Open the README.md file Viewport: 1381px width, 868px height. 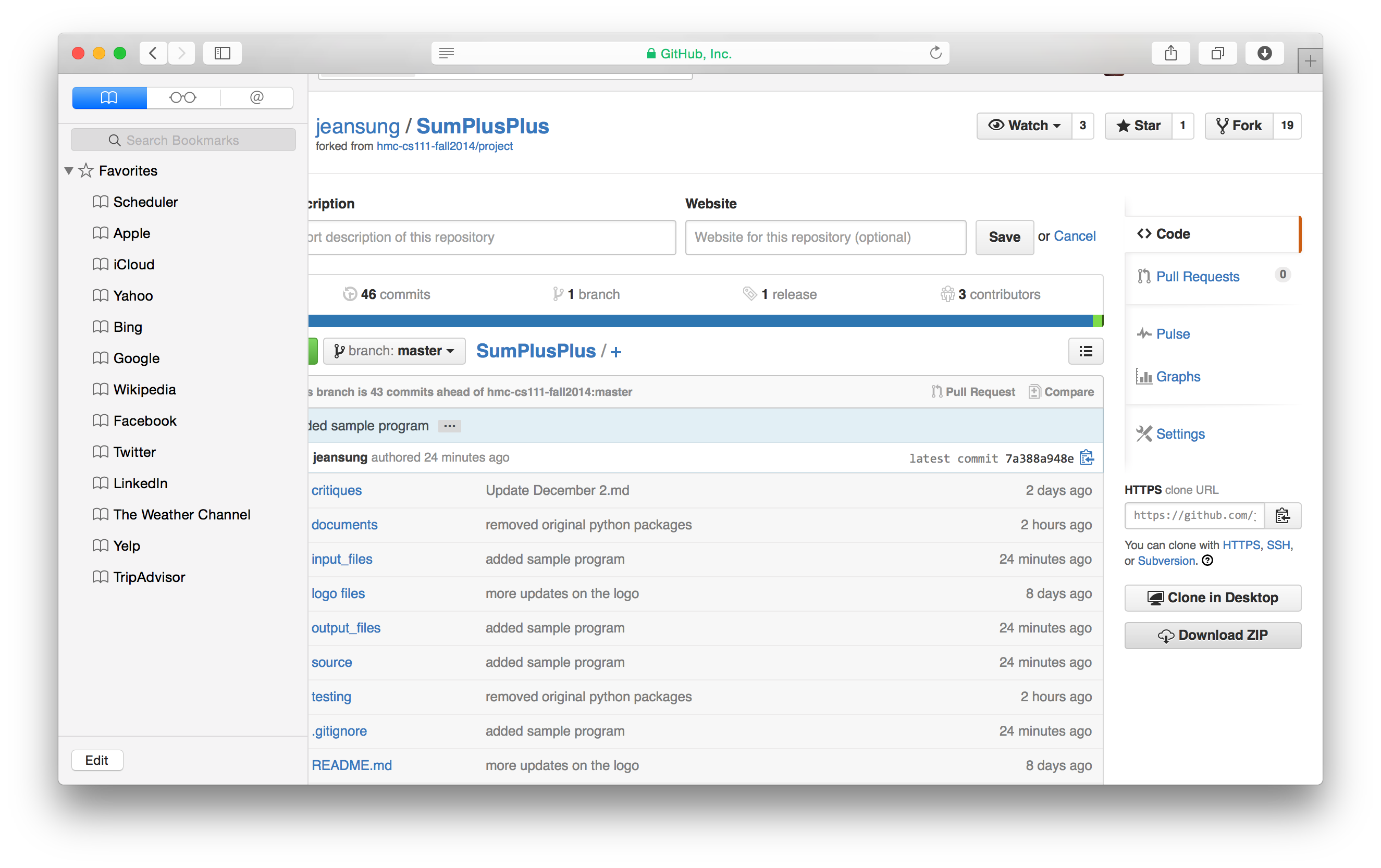(352, 765)
